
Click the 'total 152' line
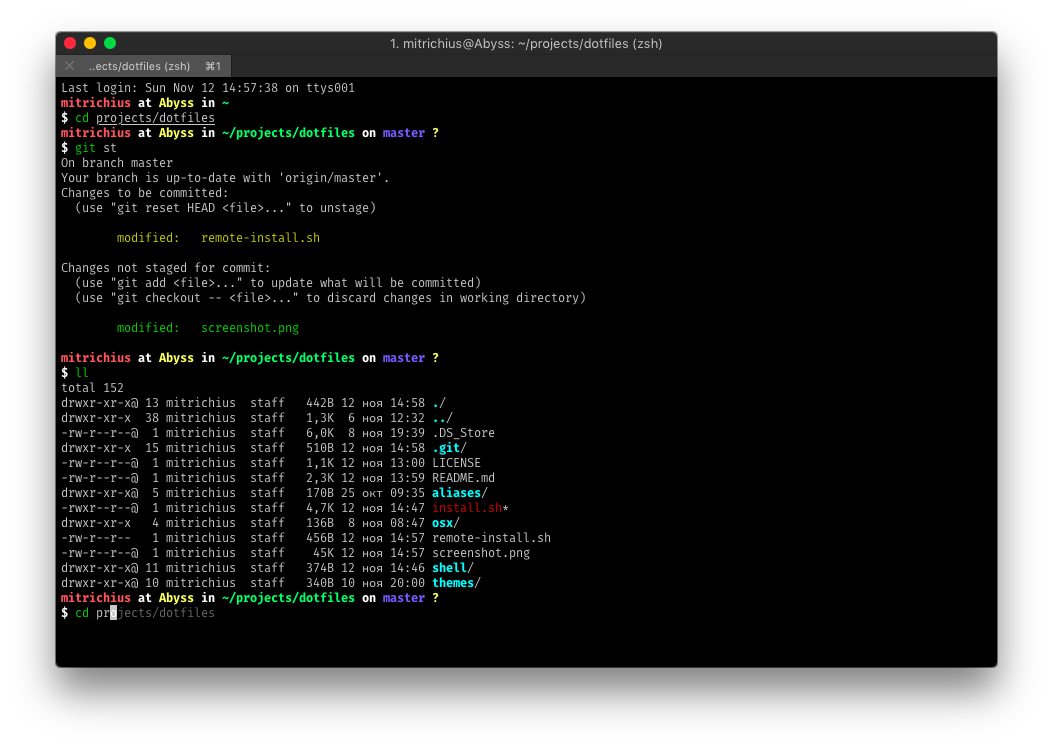(x=92, y=388)
